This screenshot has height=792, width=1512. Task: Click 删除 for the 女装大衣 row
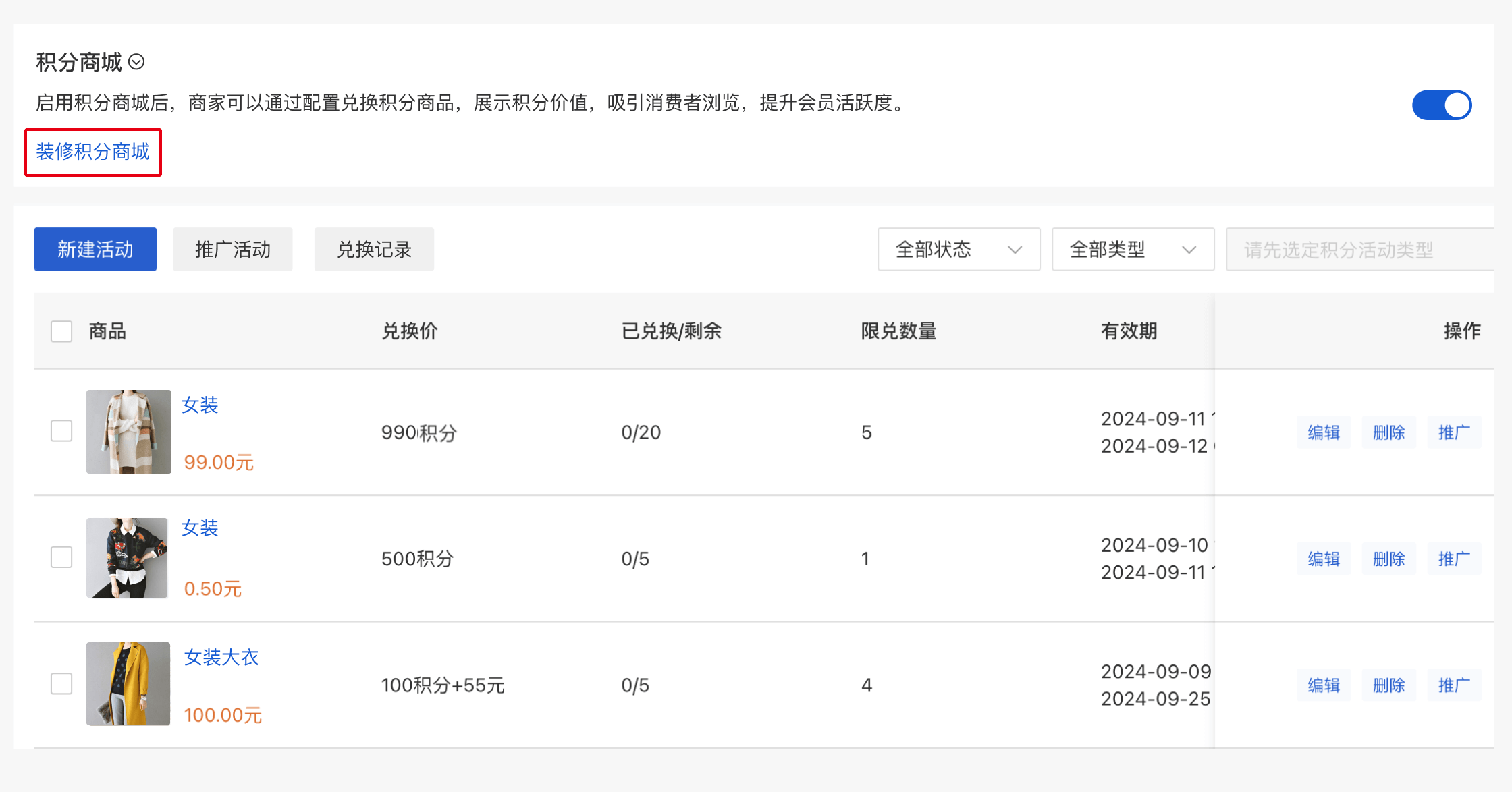(1388, 685)
